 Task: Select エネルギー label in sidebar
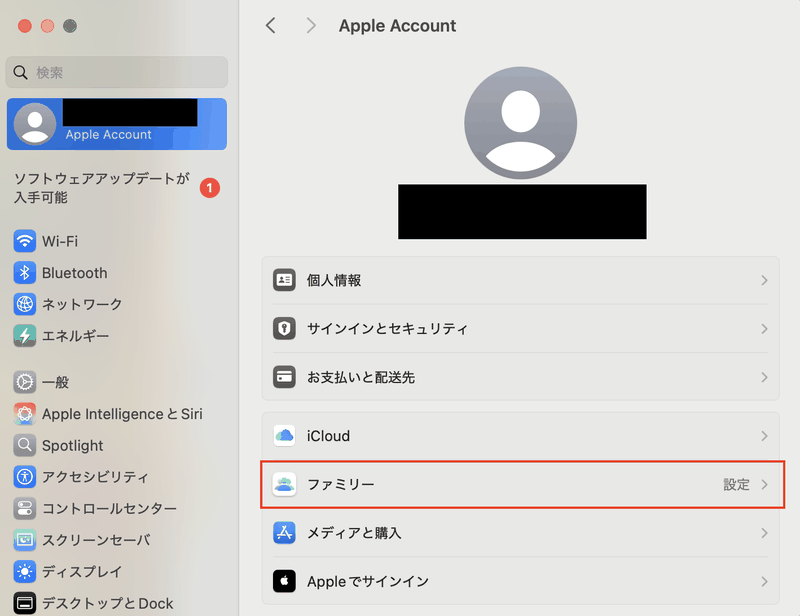(x=76, y=336)
